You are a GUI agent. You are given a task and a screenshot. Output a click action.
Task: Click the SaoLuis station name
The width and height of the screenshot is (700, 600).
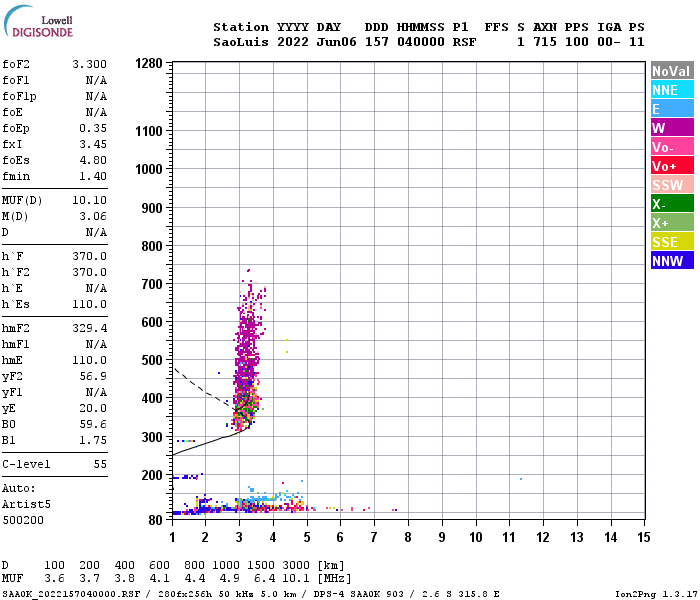point(241,42)
